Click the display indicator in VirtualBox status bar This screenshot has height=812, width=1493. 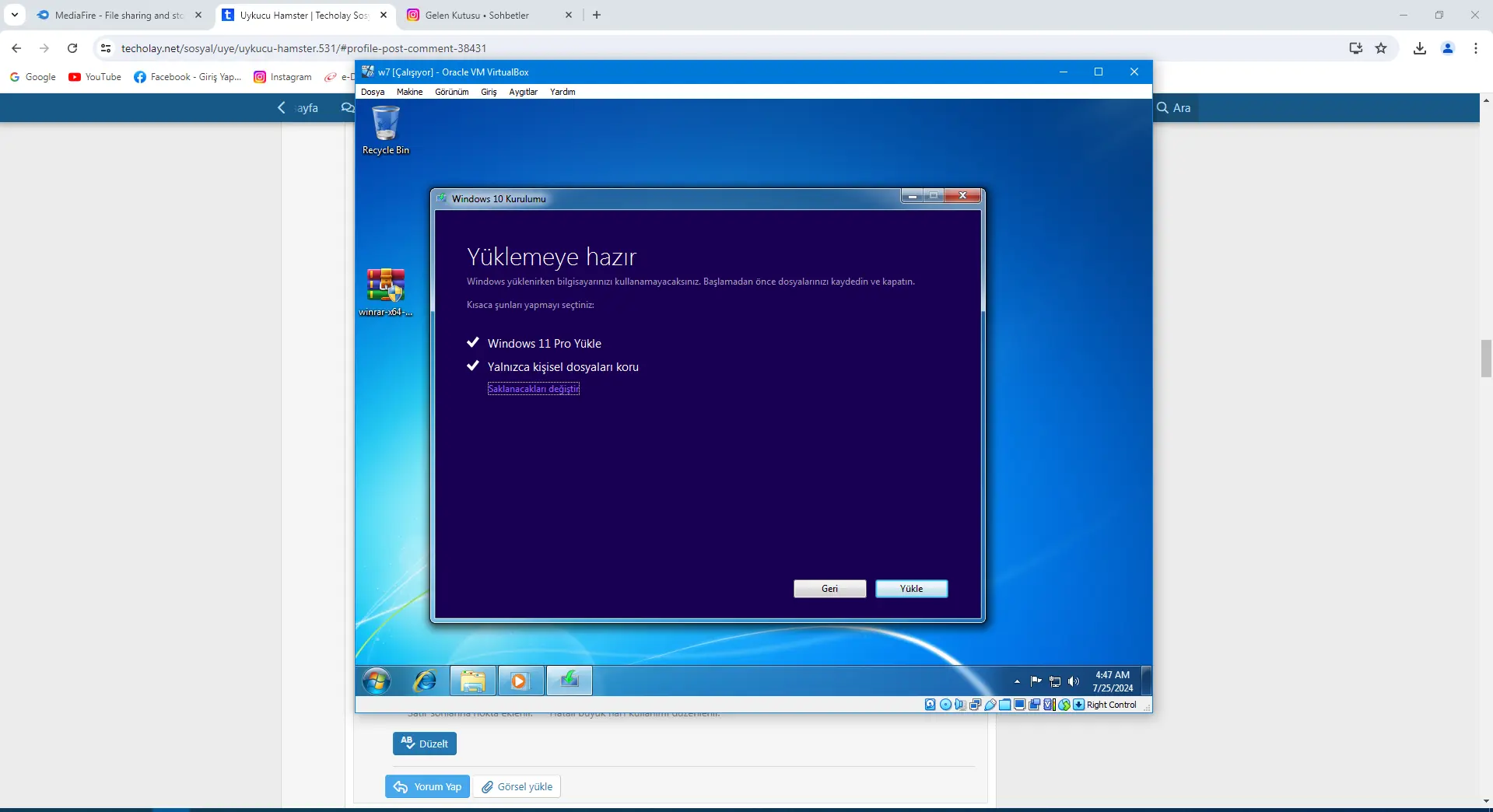click(1020, 705)
